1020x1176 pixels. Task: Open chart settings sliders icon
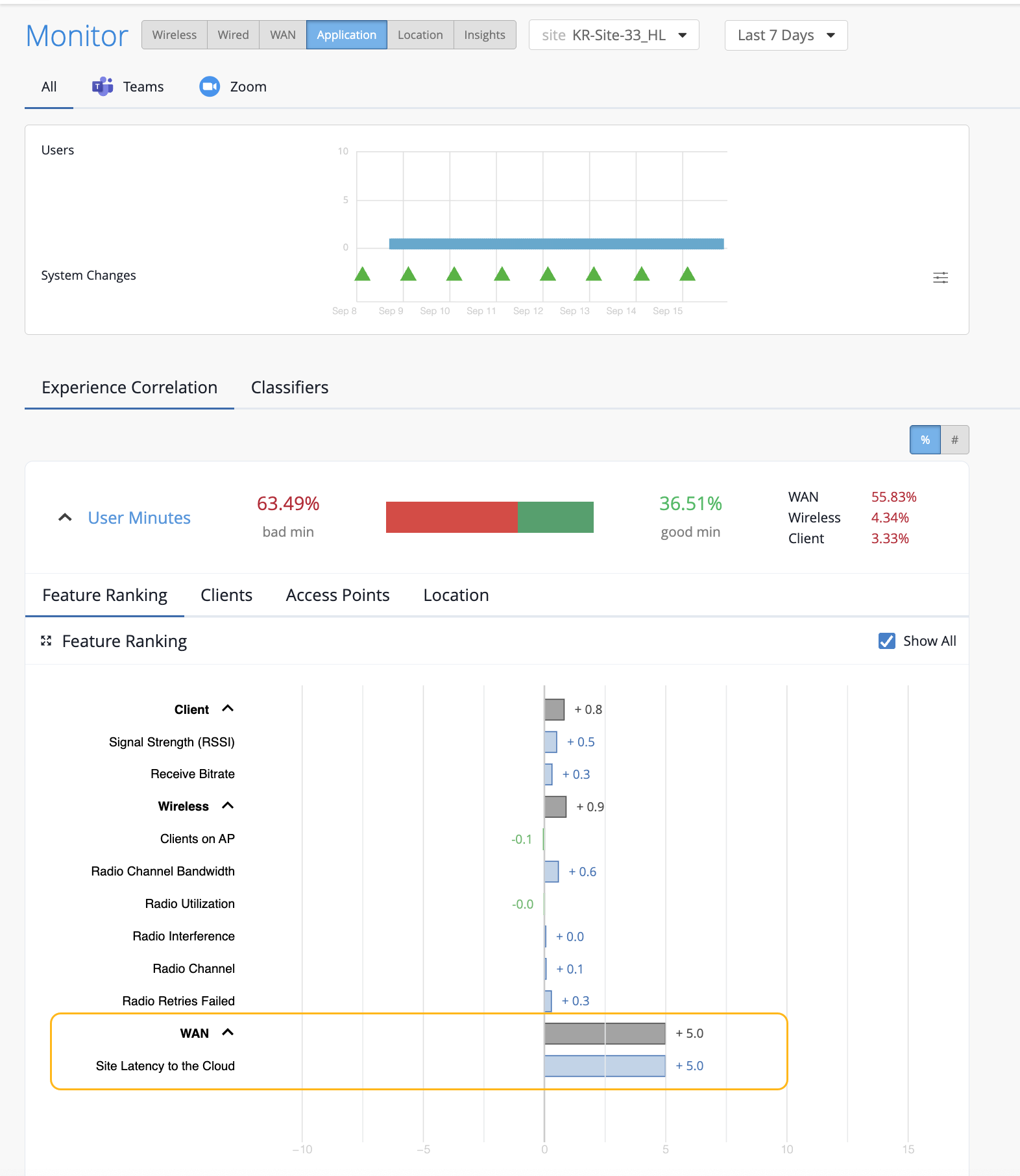pyautogui.click(x=940, y=278)
